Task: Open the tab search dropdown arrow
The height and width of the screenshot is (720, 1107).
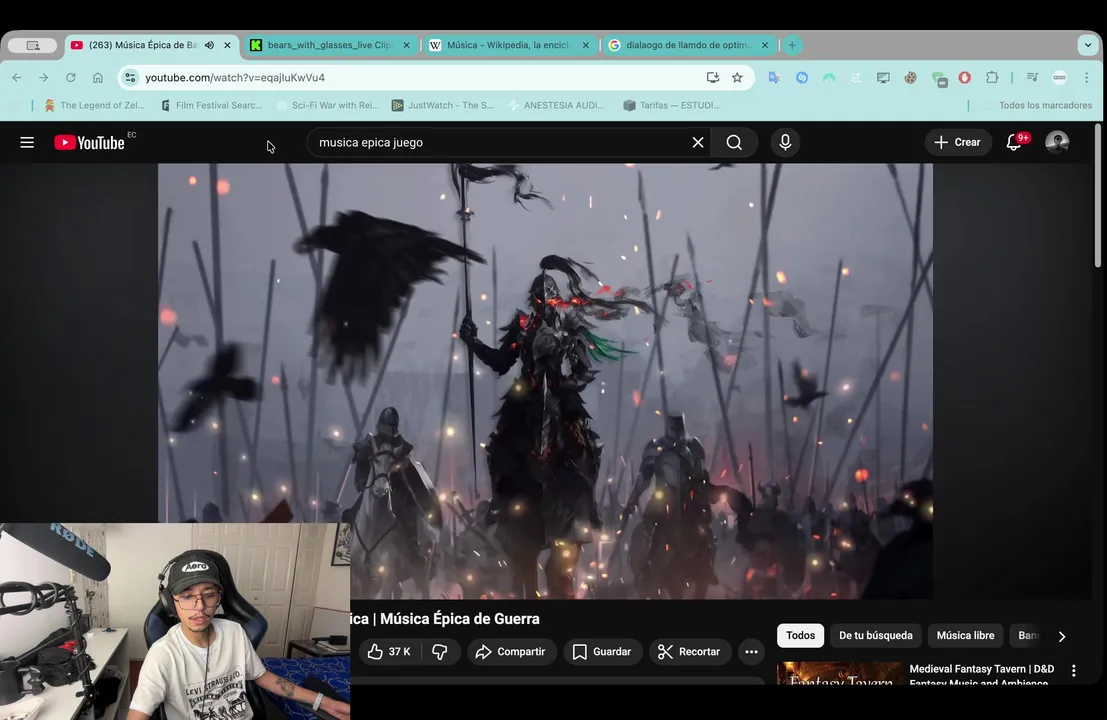Action: (x=1088, y=45)
